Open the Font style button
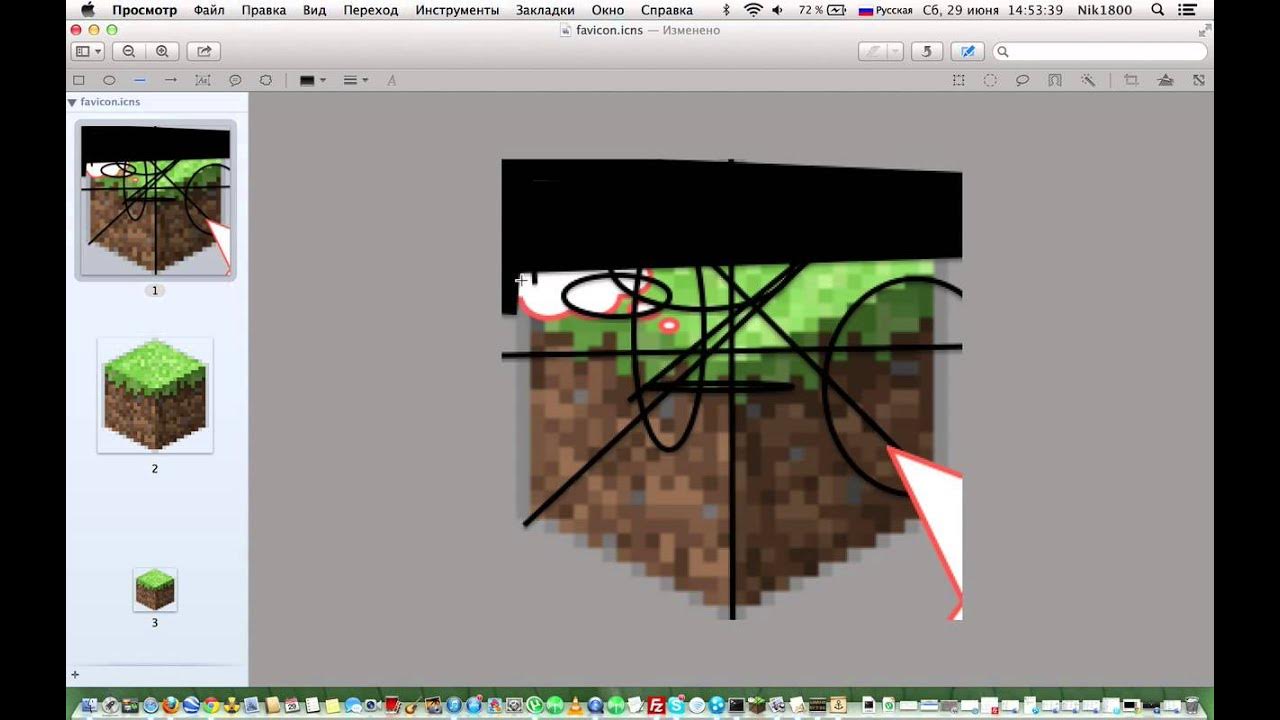 tap(391, 80)
